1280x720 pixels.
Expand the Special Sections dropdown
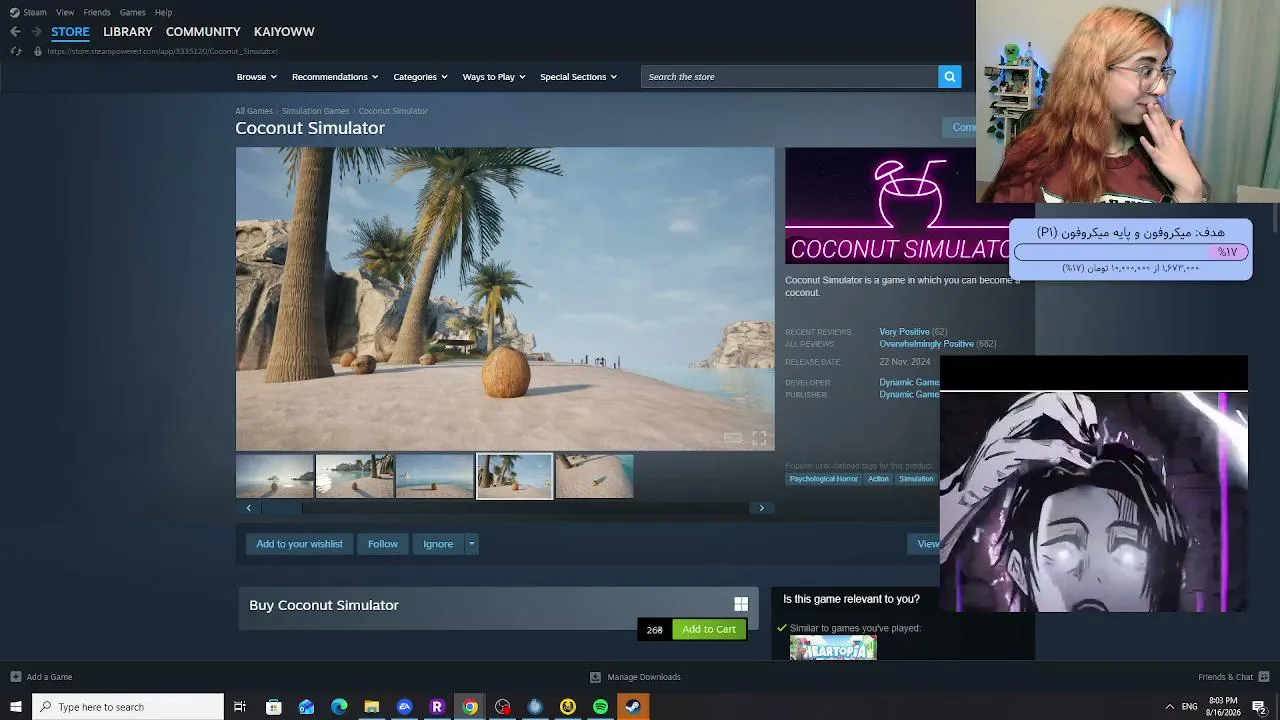(x=578, y=77)
